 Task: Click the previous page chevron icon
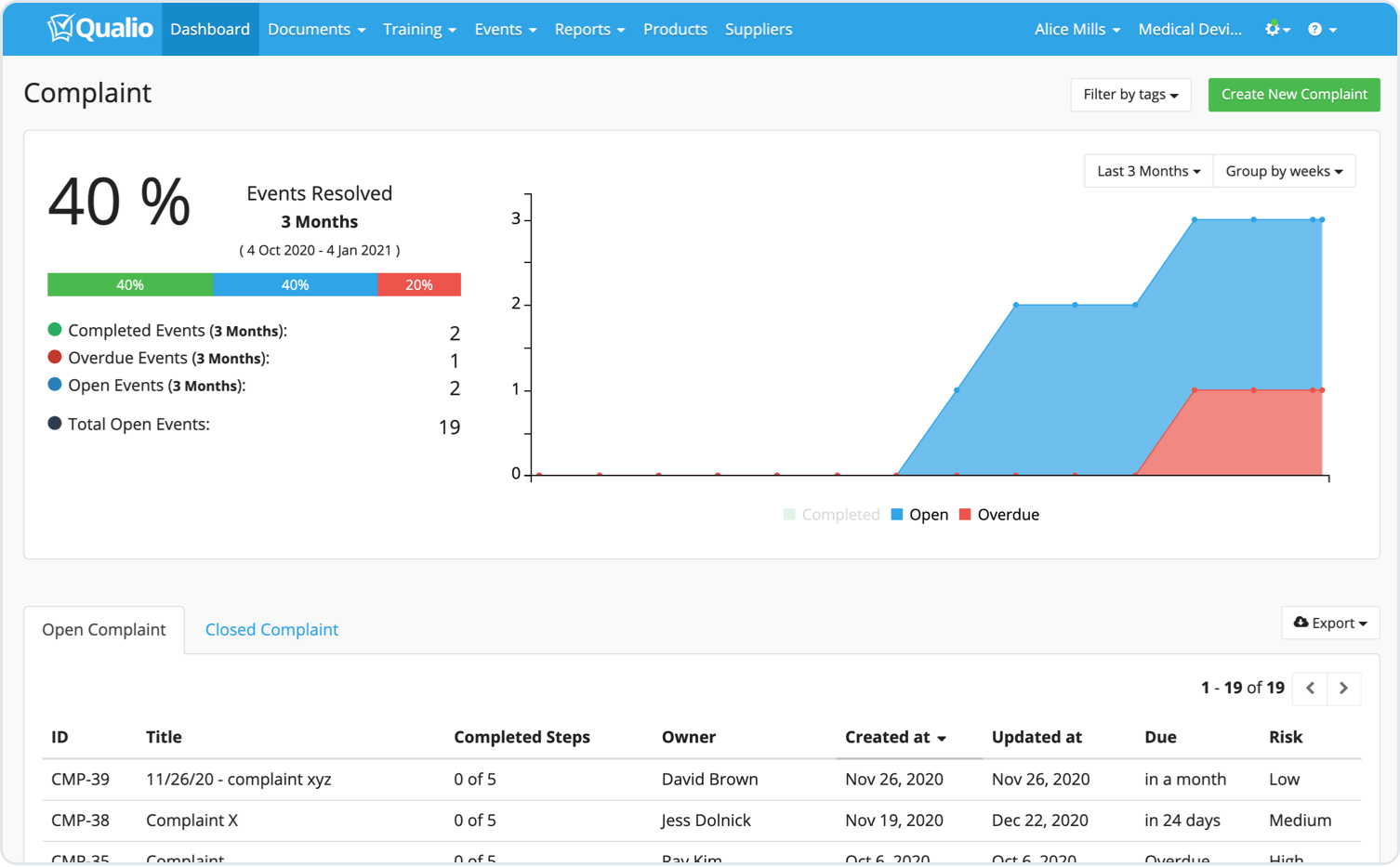click(1309, 689)
